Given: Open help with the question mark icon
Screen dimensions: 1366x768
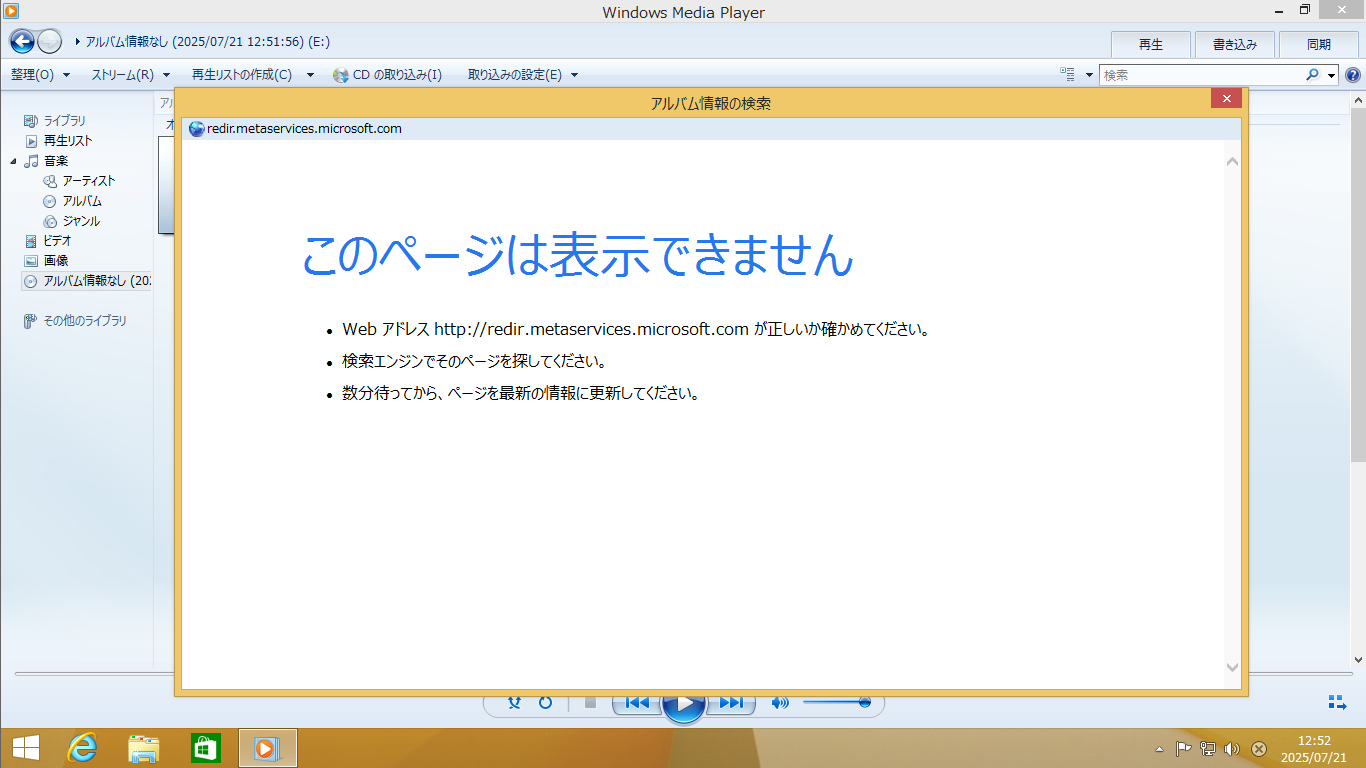Looking at the screenshot, I should pyautogui.click(x=1353, y=75).
